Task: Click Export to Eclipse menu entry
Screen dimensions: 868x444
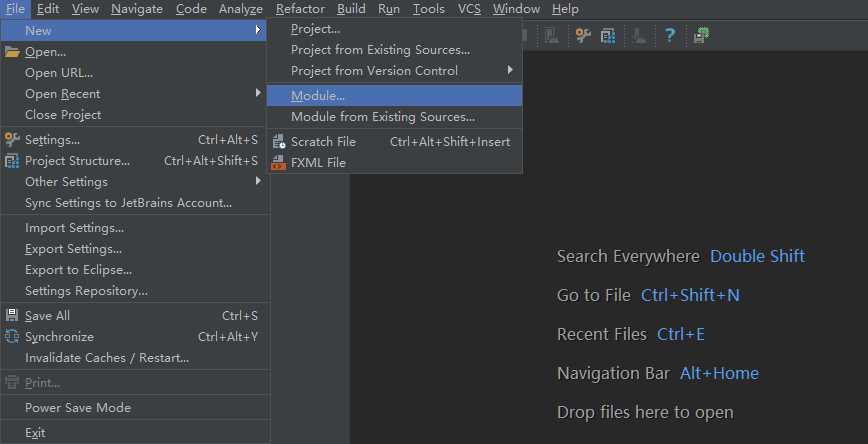Action: point(78,270)
